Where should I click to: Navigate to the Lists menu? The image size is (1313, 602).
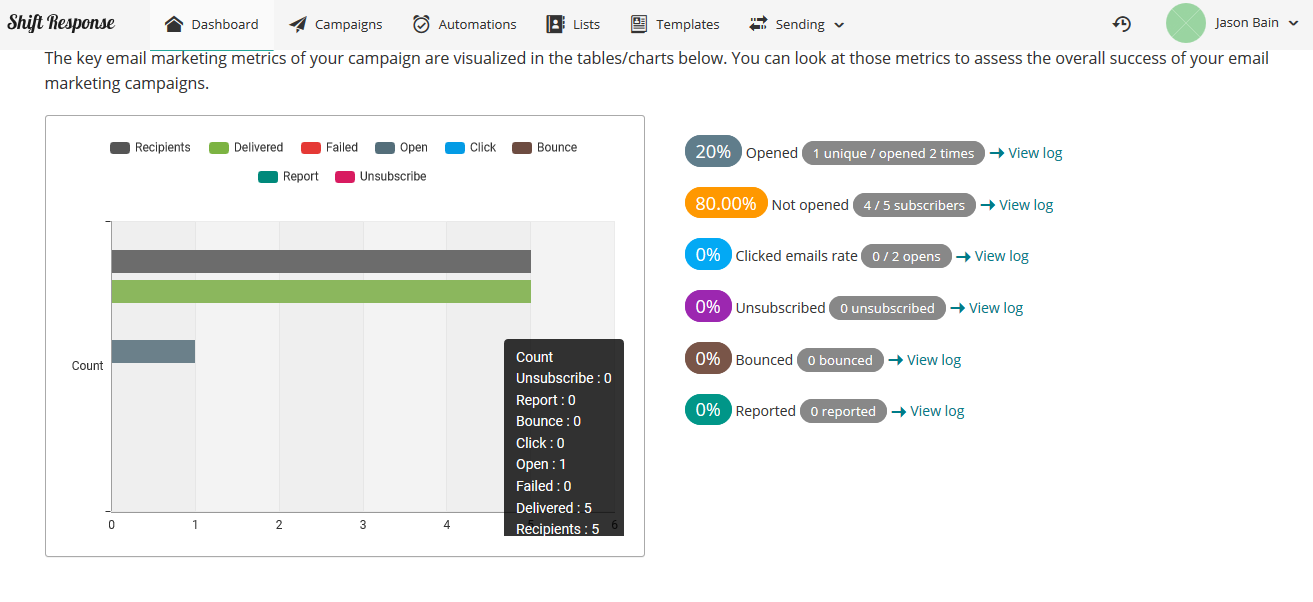[x=573, y=24]
